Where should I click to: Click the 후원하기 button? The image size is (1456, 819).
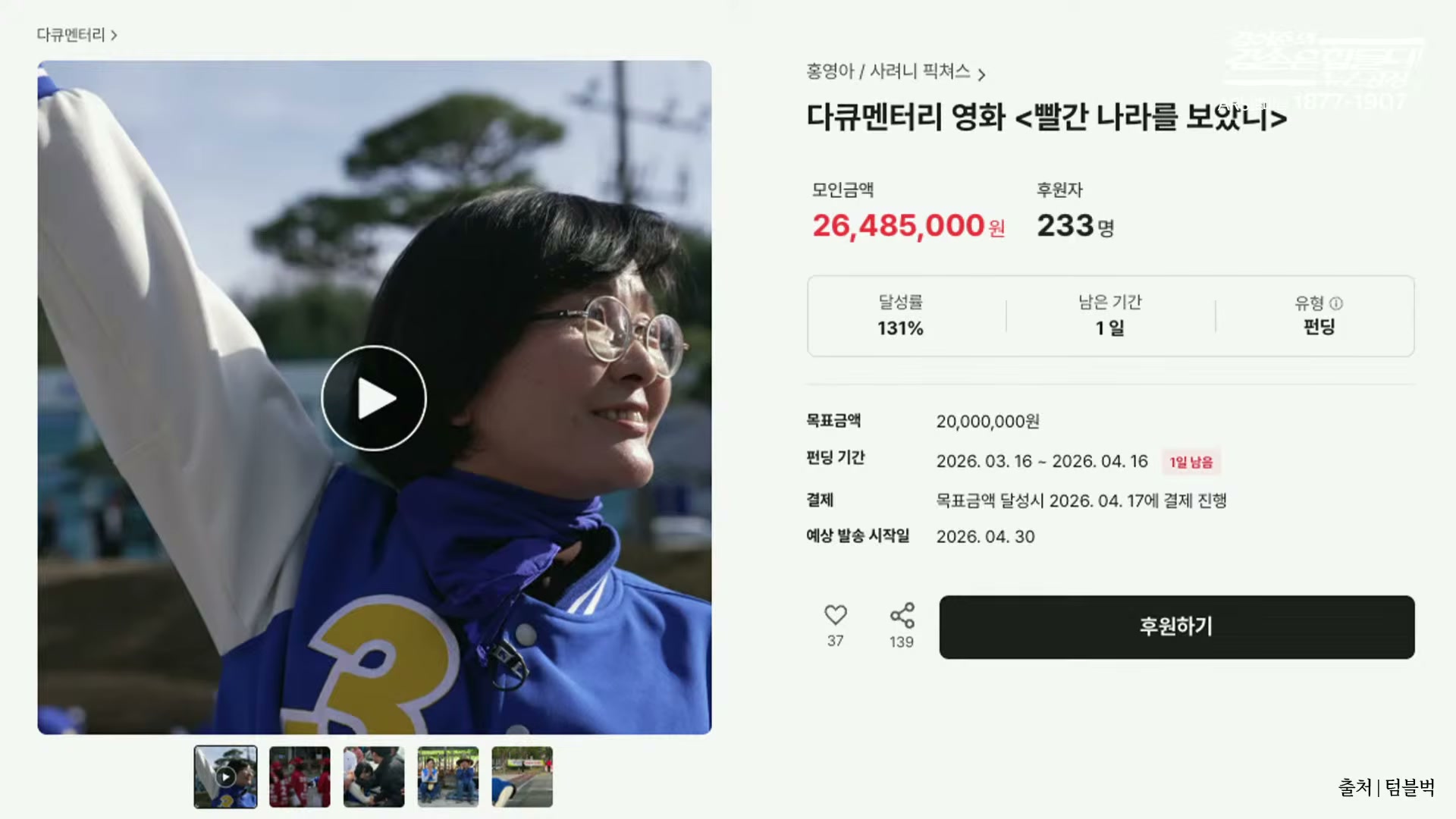pyautogui.click(x=1177, y=627)
